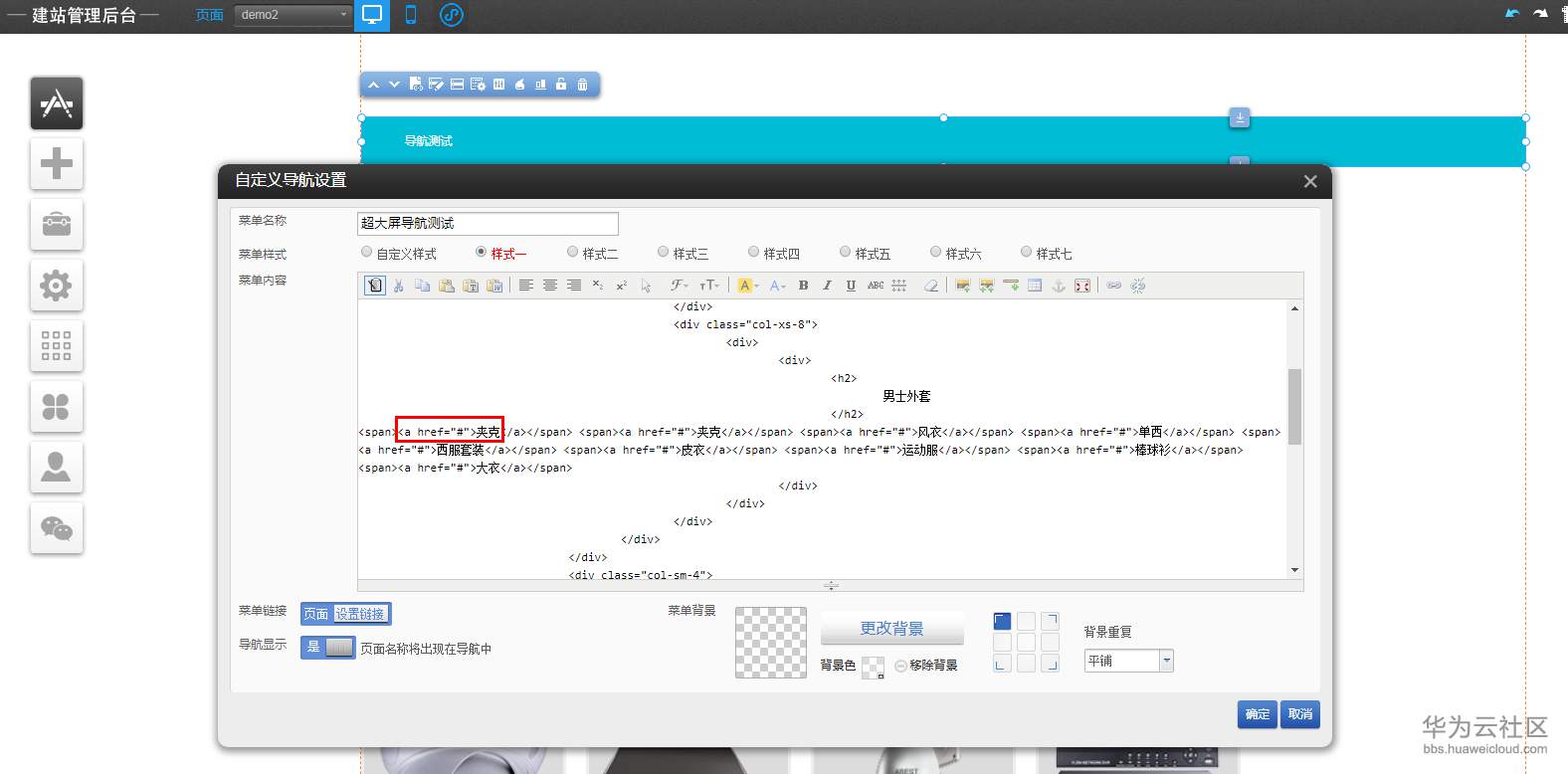Open settings gear in left sidebar

57,286
